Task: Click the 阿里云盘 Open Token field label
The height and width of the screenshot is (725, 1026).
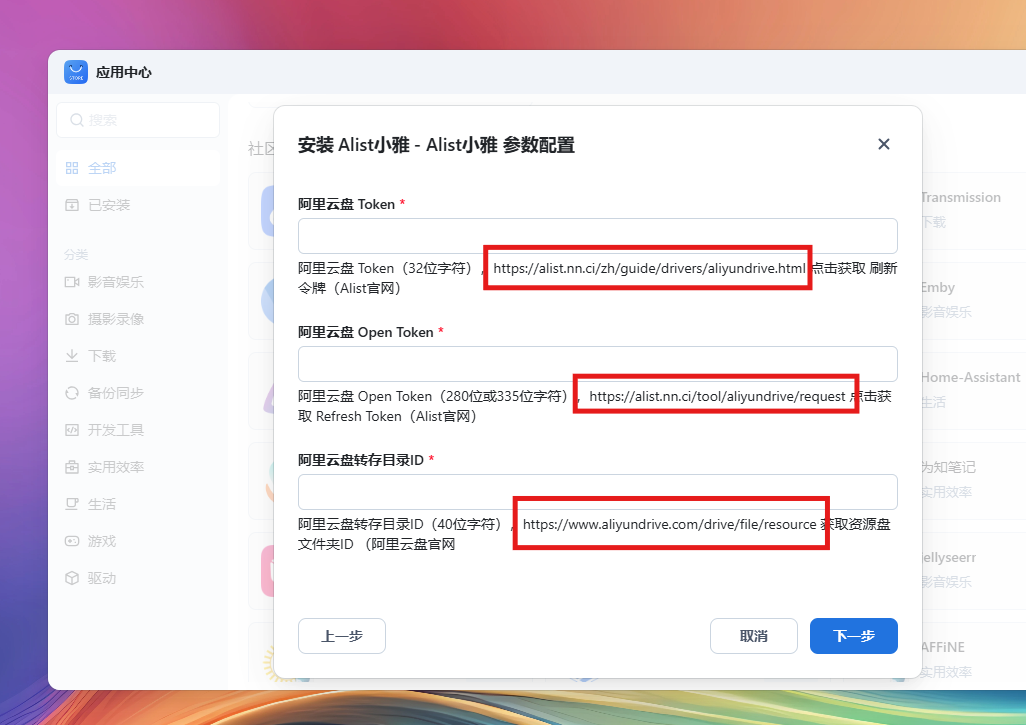Action: point(366,332)
